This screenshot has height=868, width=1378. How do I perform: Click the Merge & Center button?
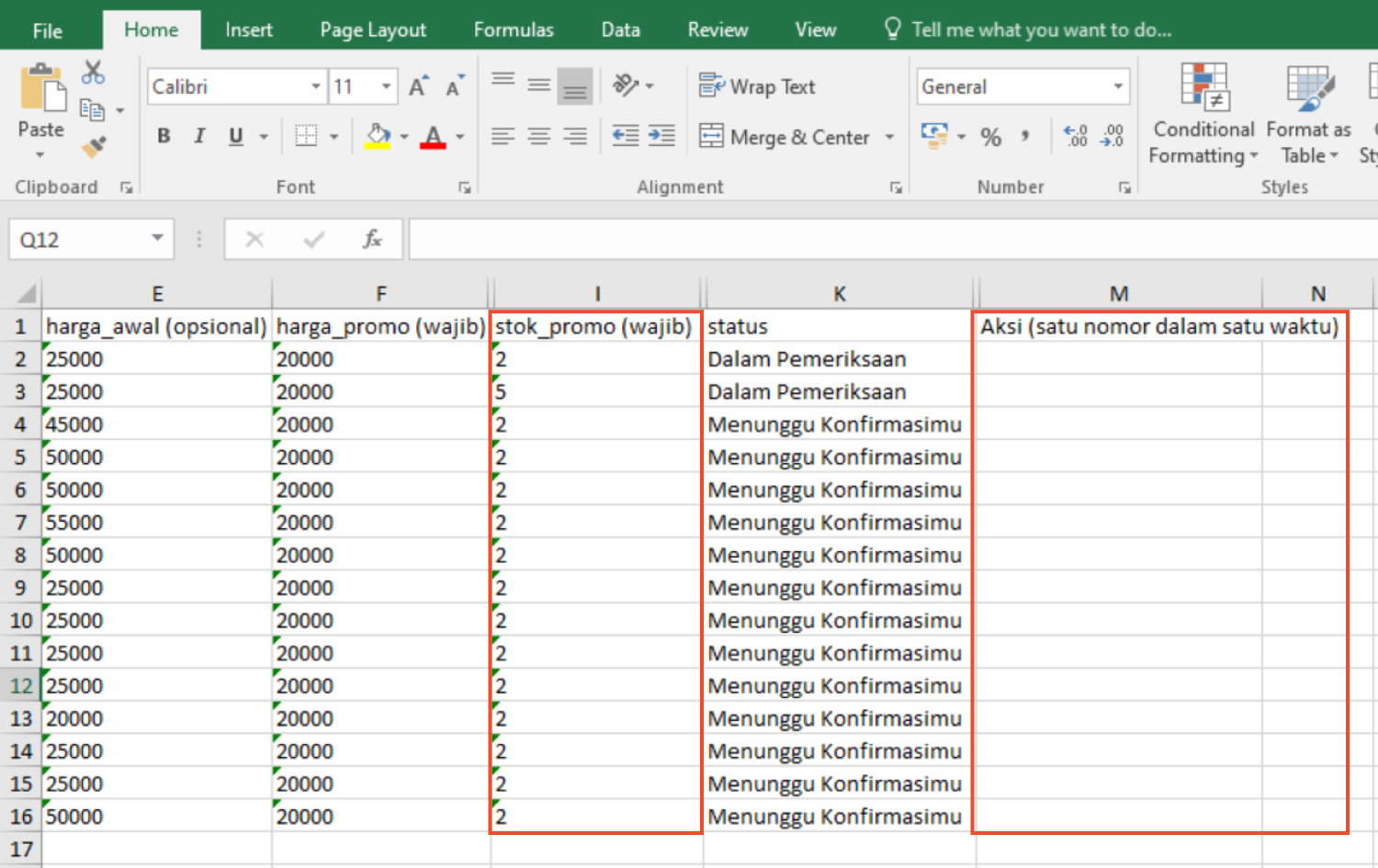click(x=785, y=137)
